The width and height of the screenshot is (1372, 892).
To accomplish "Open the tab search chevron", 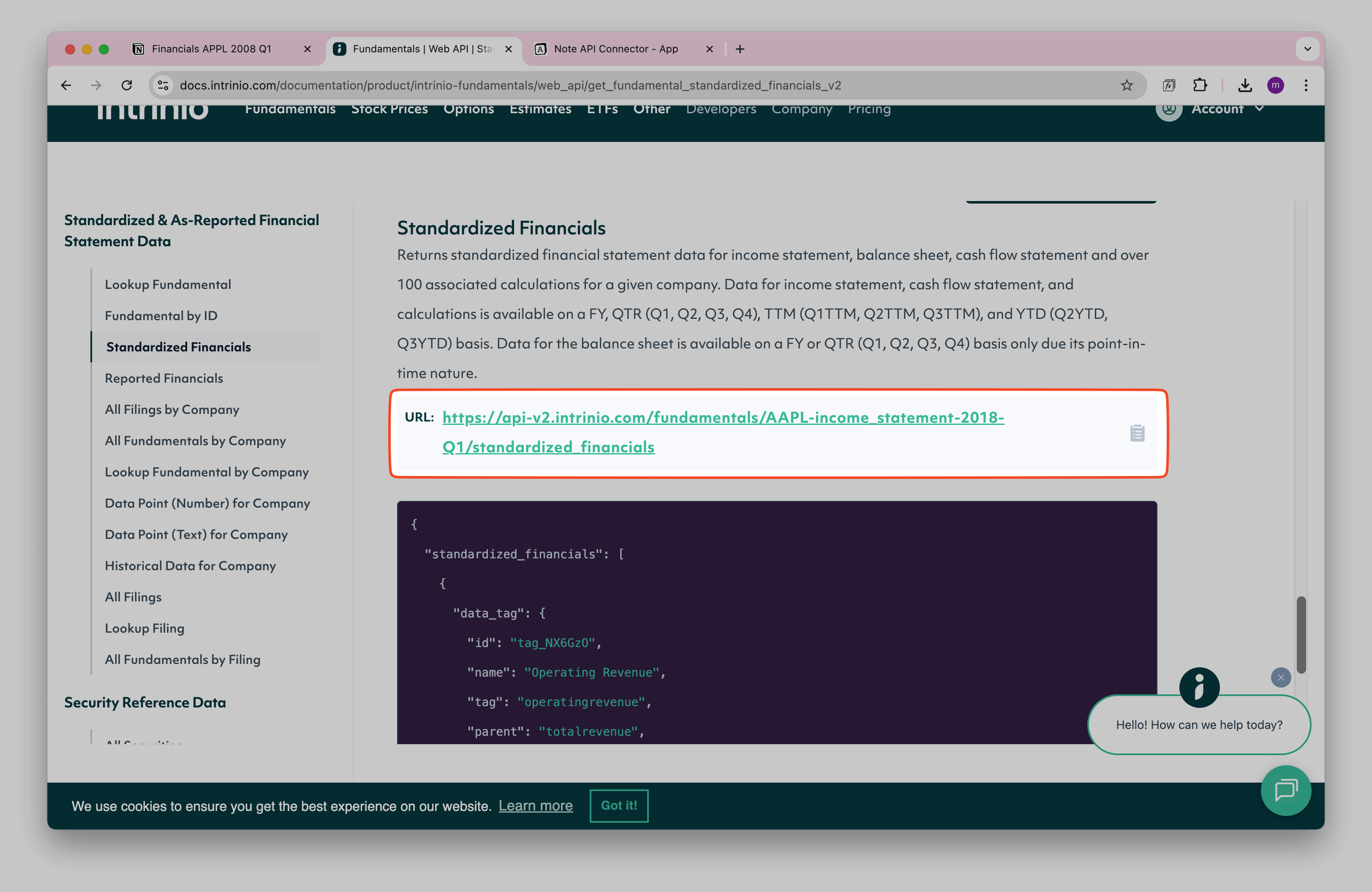I will 1307,49.
